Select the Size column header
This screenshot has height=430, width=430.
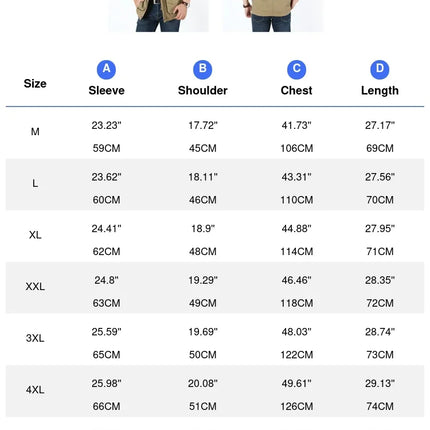pos(35,83)
